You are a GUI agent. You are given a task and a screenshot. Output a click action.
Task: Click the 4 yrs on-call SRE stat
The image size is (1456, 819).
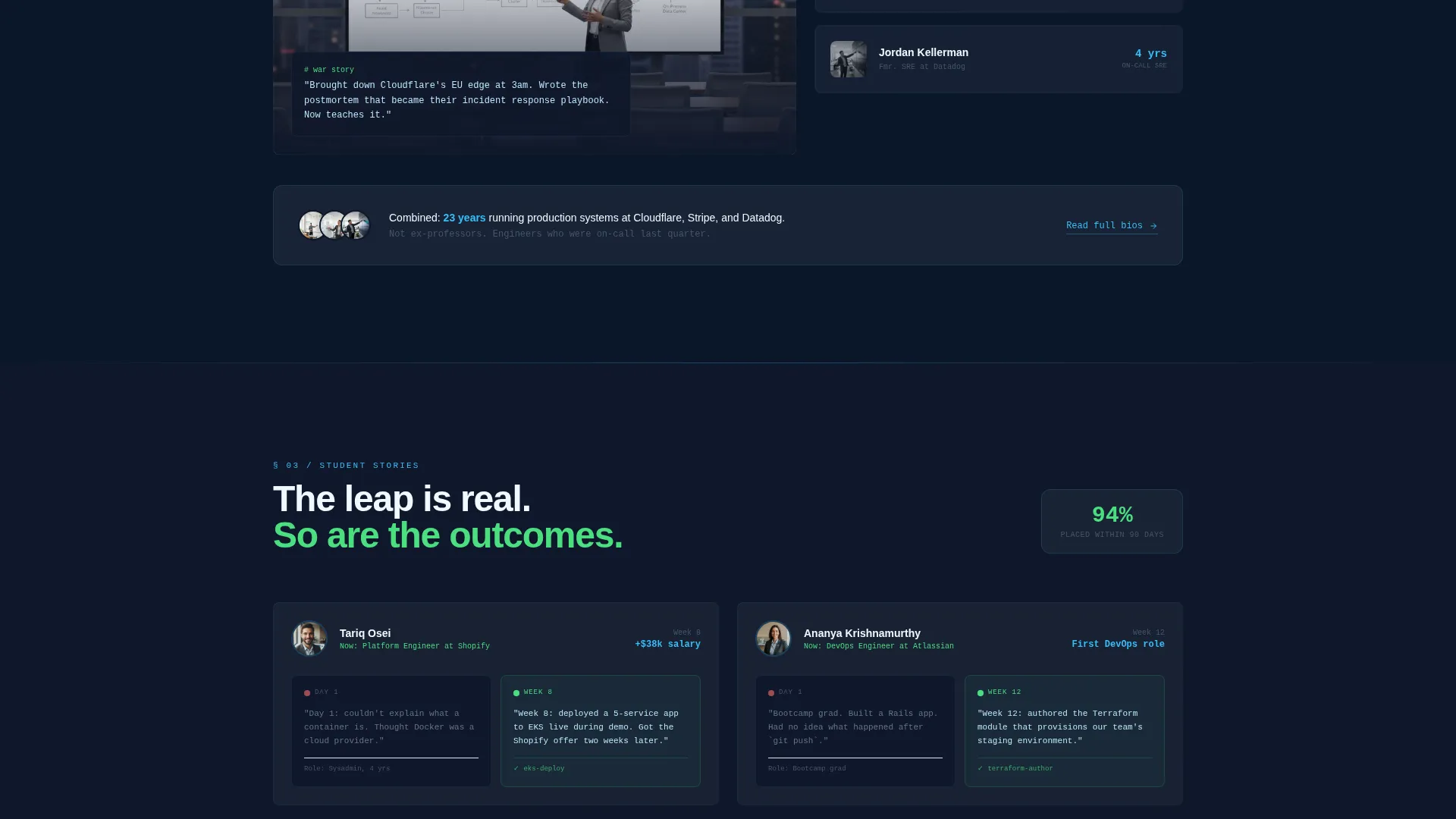pos(1144,58)
